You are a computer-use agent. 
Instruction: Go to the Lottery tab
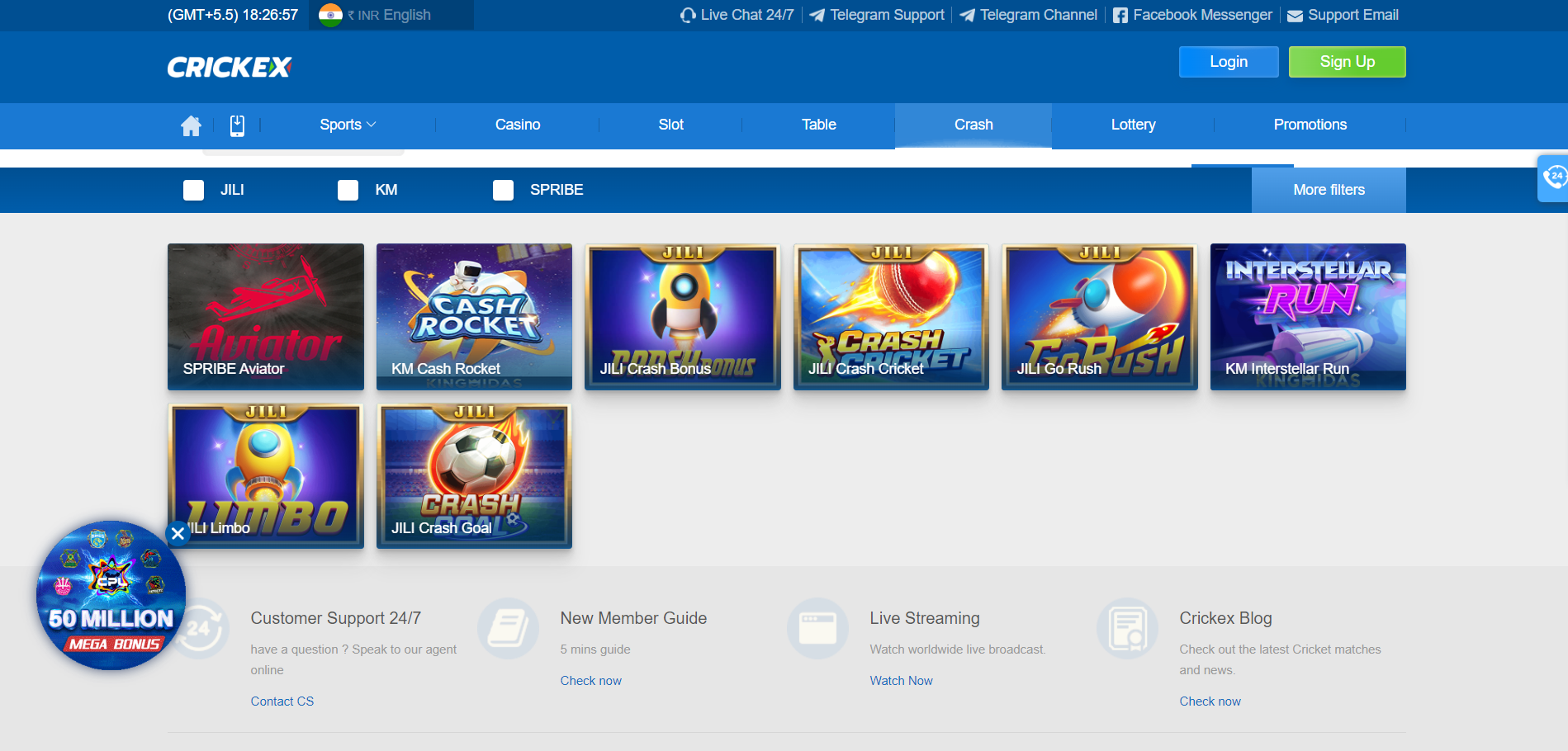1132,125
